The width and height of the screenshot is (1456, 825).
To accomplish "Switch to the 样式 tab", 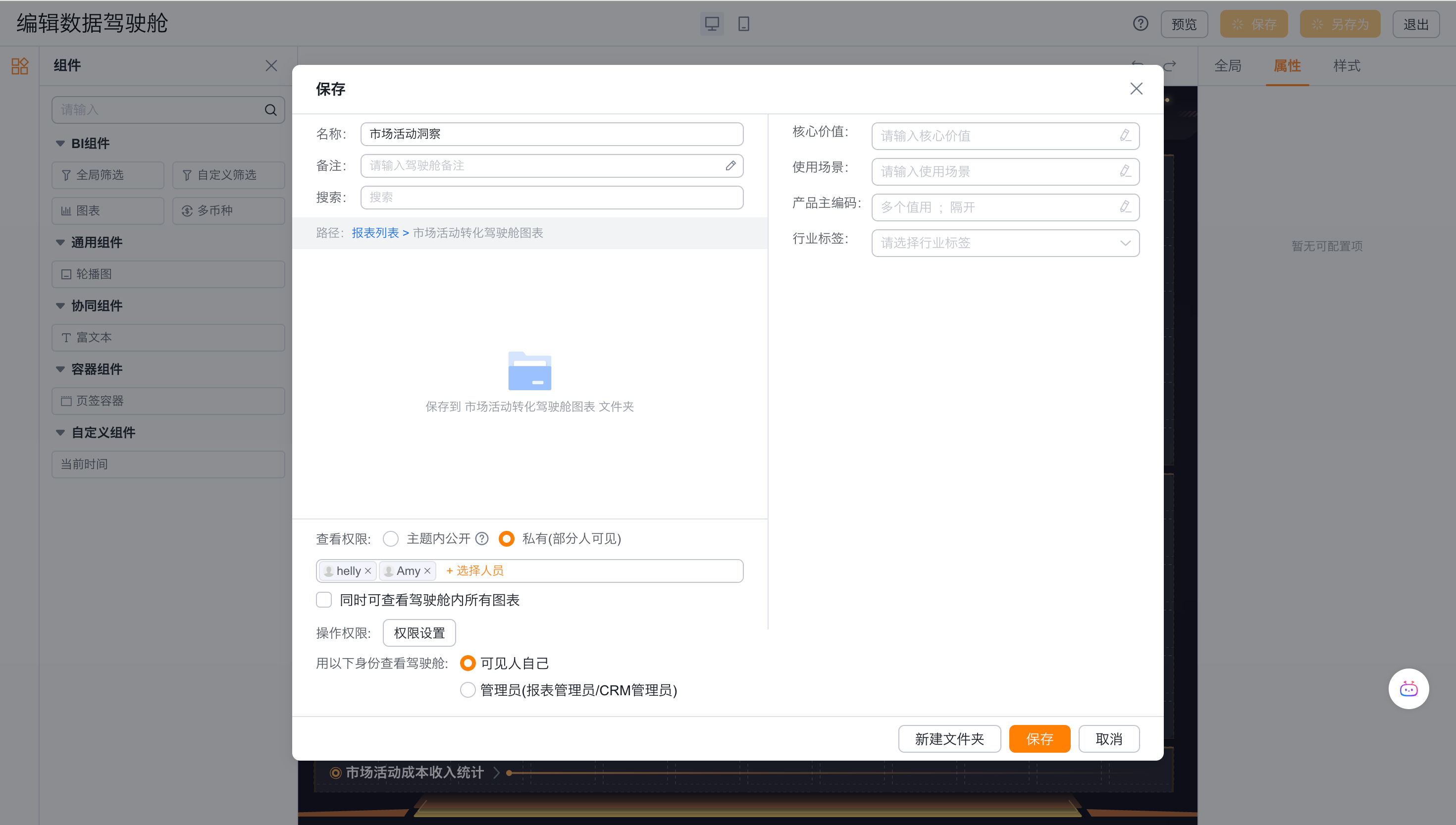I will pyautogui.click(x=1347, y=66).
